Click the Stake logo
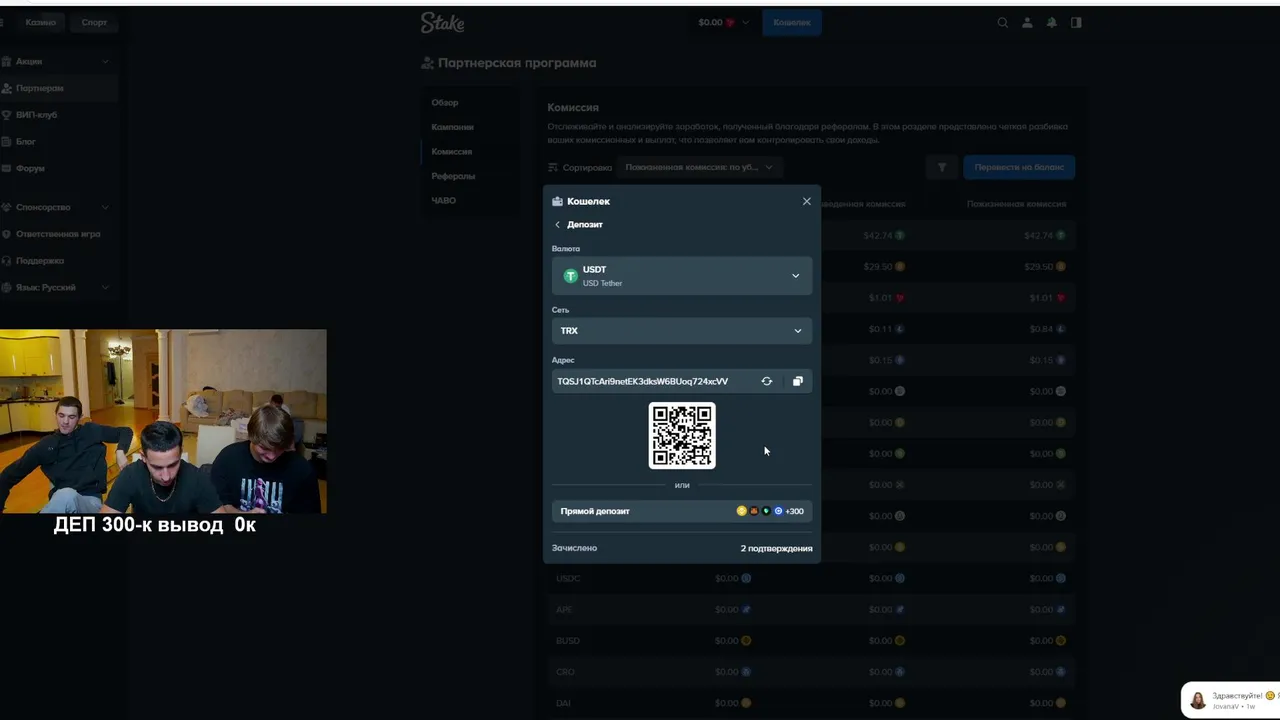1280x720 pixels. coord(442,22)
